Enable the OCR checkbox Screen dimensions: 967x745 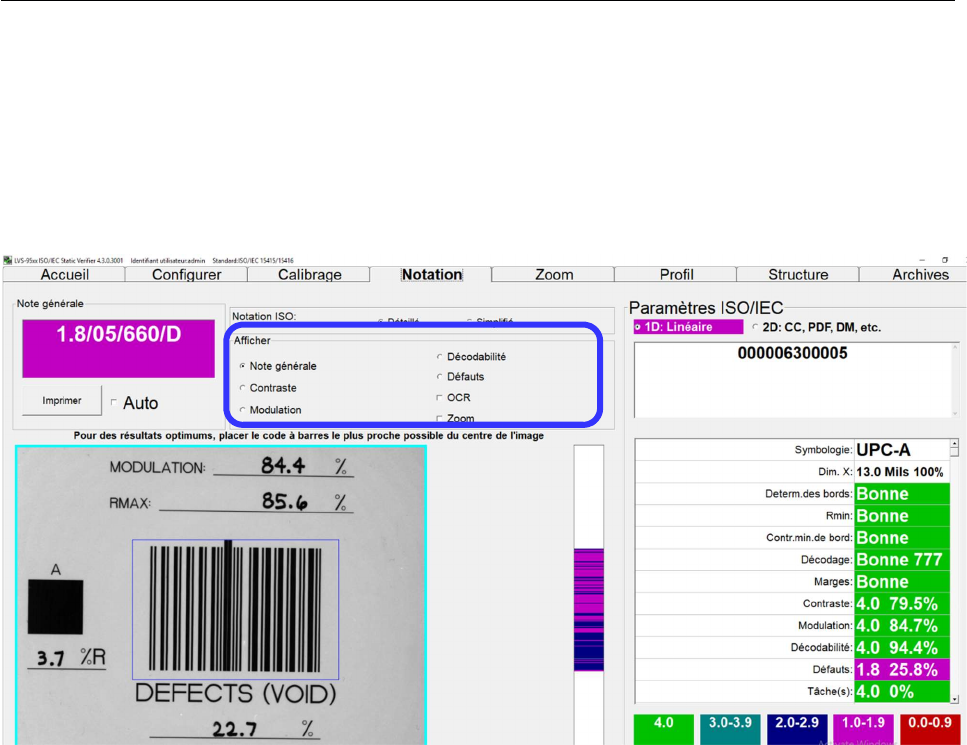coord(440,397)
